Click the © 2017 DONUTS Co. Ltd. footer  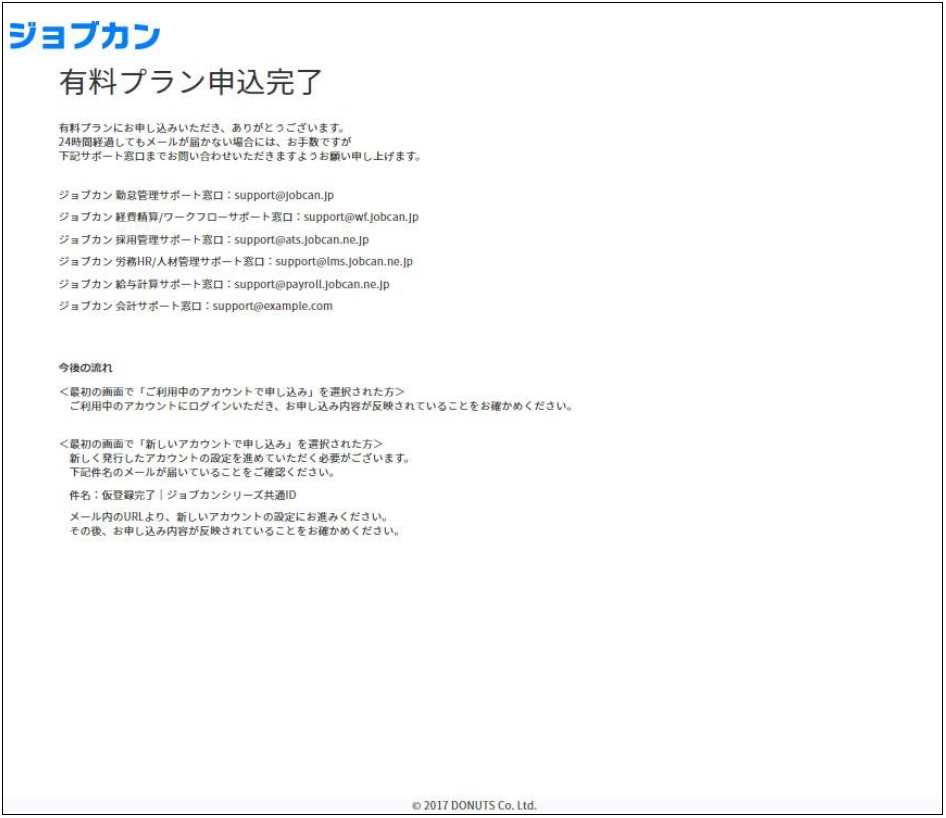(474, 805)
